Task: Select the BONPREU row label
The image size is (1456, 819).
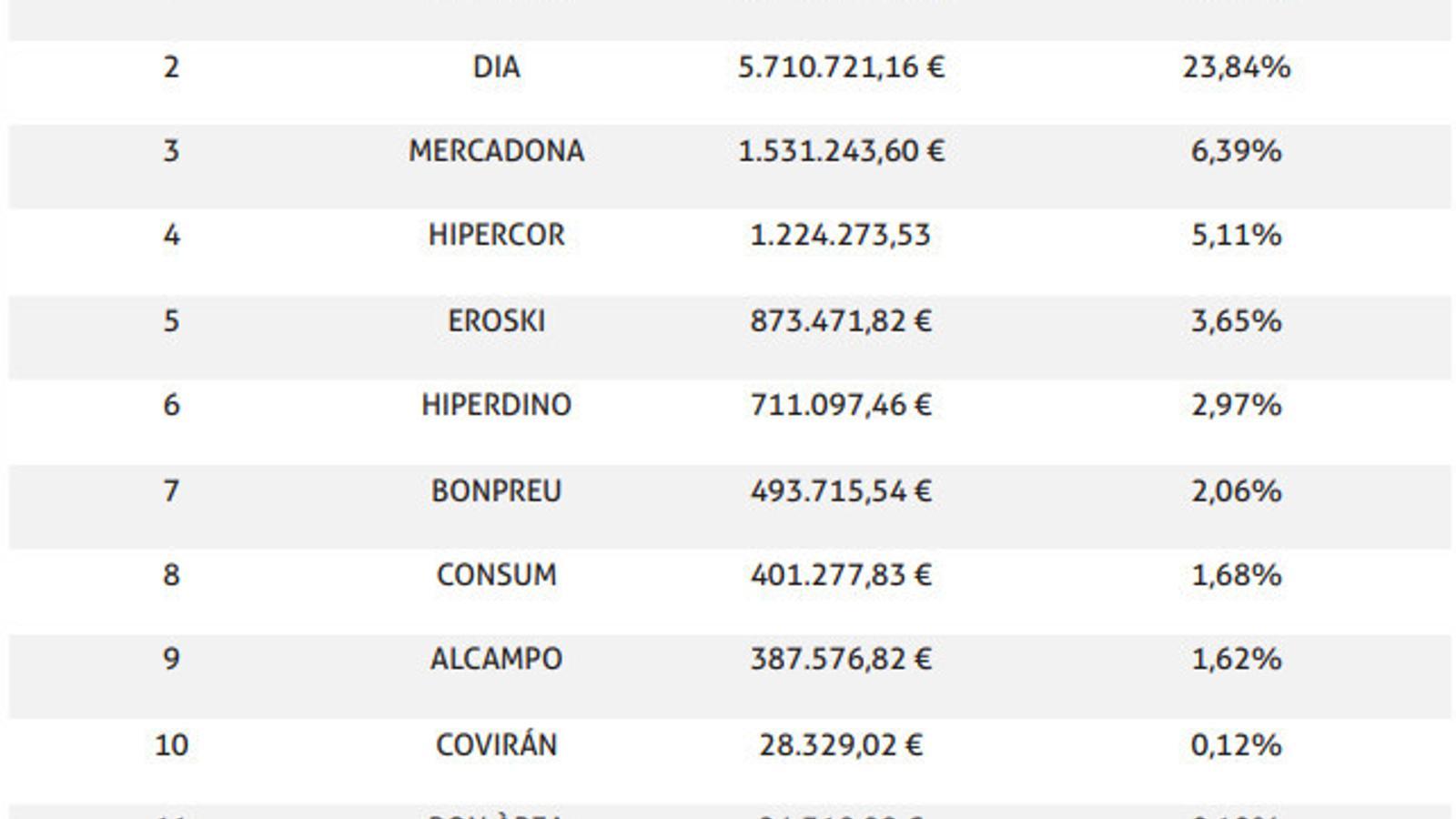Action: tap(496, 491)
